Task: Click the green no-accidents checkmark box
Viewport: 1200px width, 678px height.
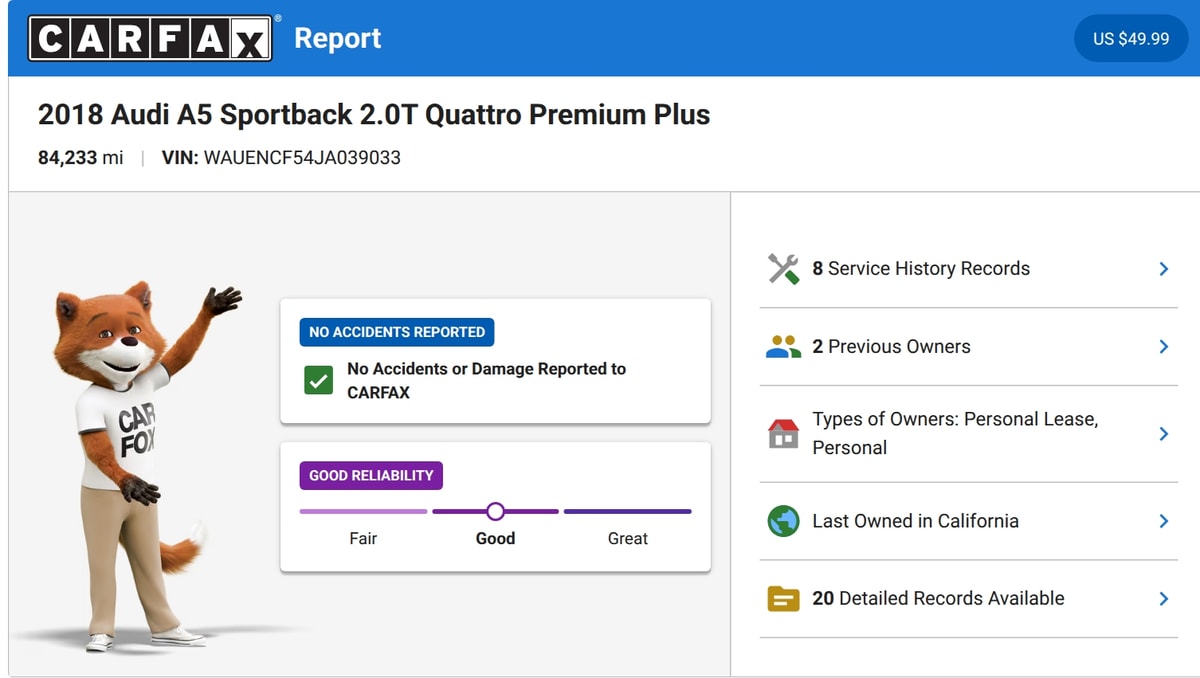Action: (x=318, y=380)
